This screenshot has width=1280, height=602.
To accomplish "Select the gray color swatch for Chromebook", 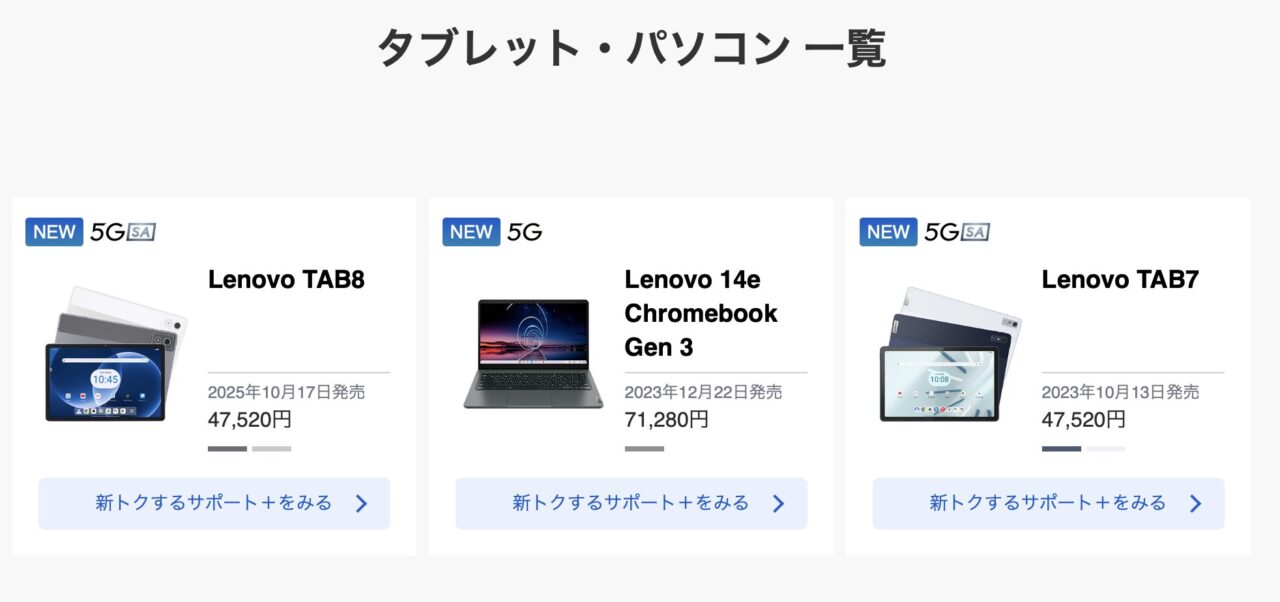I will tap(644, 449).
